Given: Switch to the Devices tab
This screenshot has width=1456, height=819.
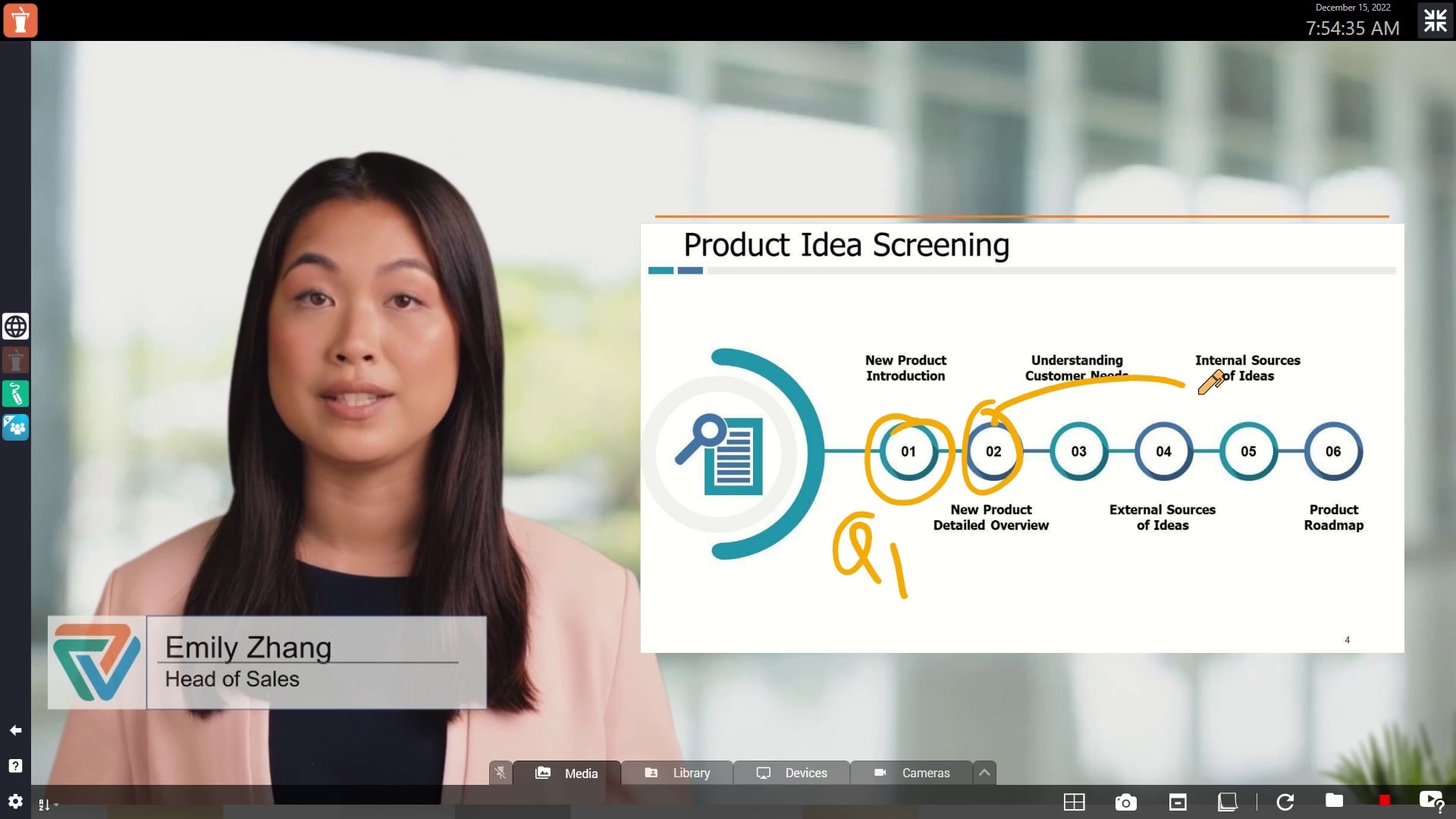Looking at the screenshot, I should tap(792, 773).
